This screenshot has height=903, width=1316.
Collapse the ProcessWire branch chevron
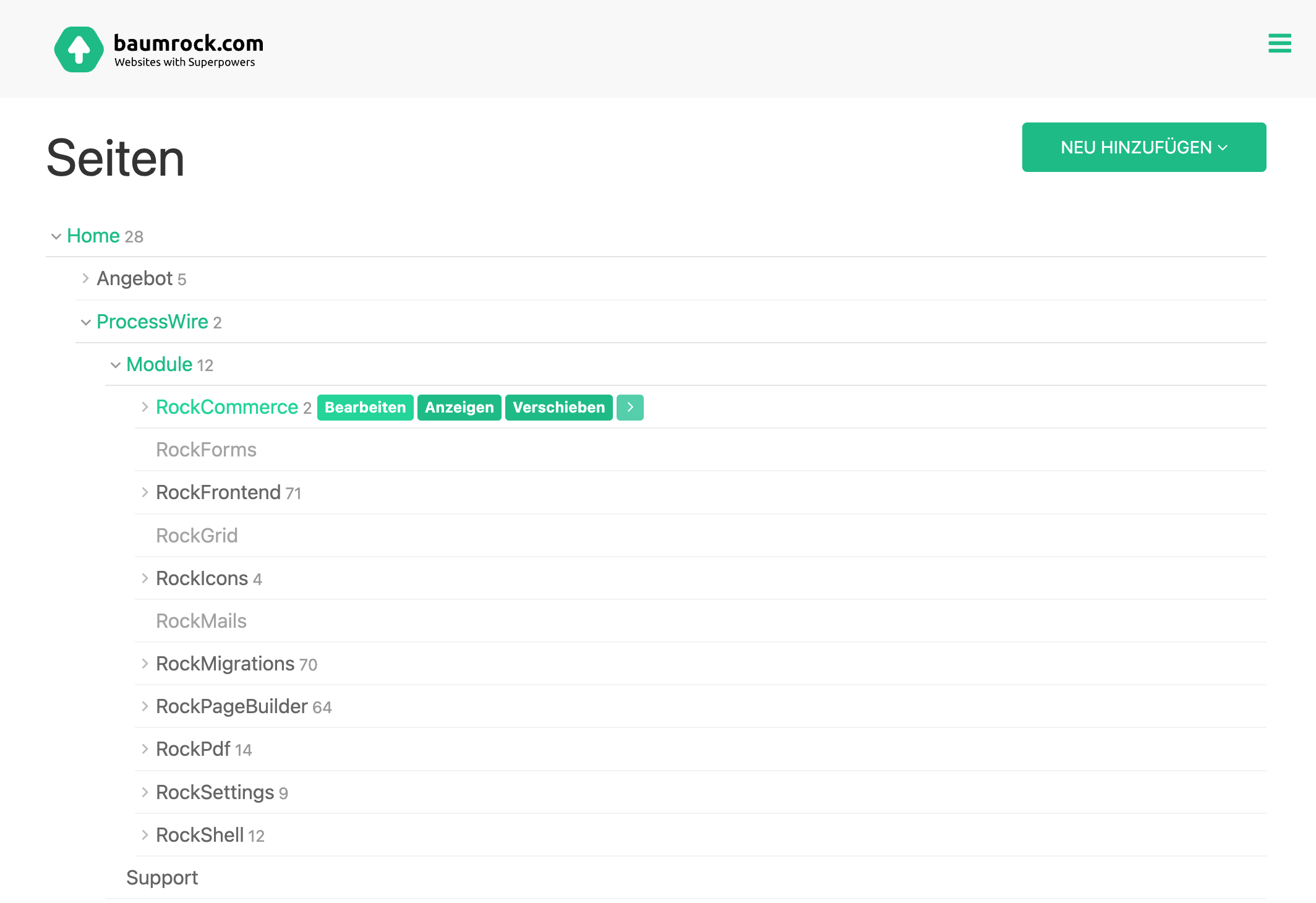(x=86, y=322)
